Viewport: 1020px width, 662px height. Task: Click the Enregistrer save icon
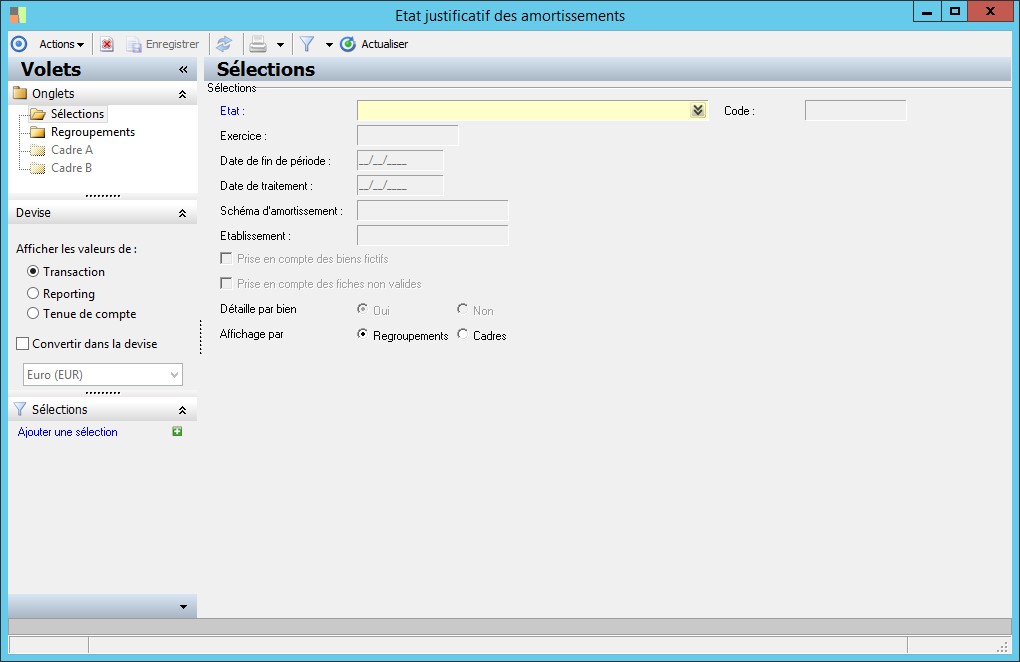pos(133,44)
